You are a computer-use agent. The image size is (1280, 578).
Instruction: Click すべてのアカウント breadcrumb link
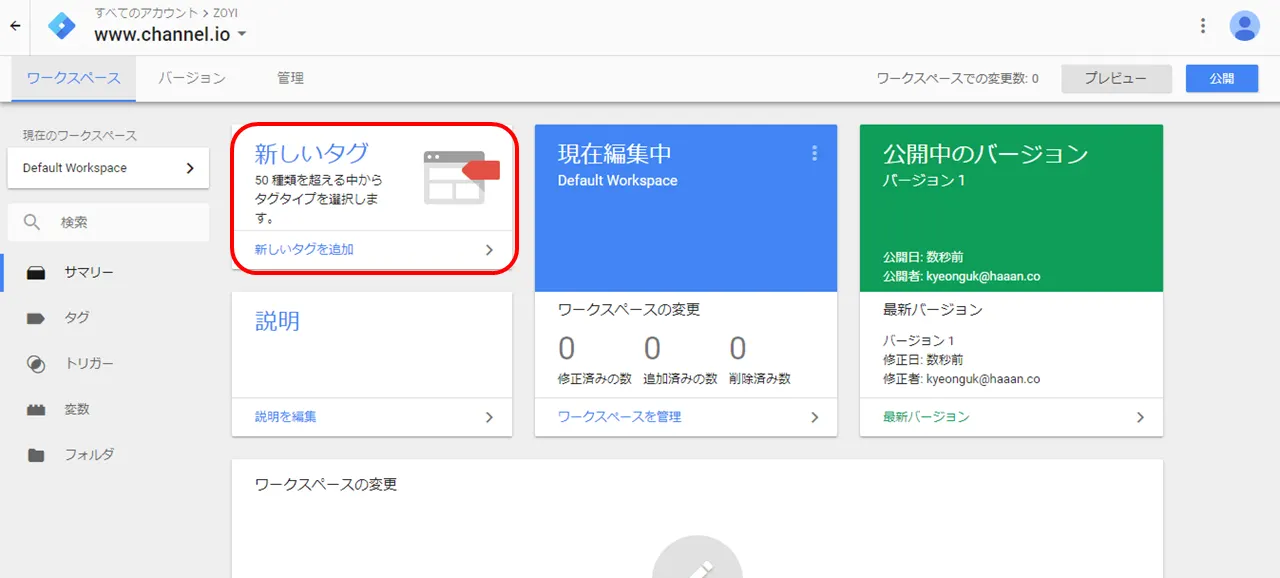click(147, 13)
